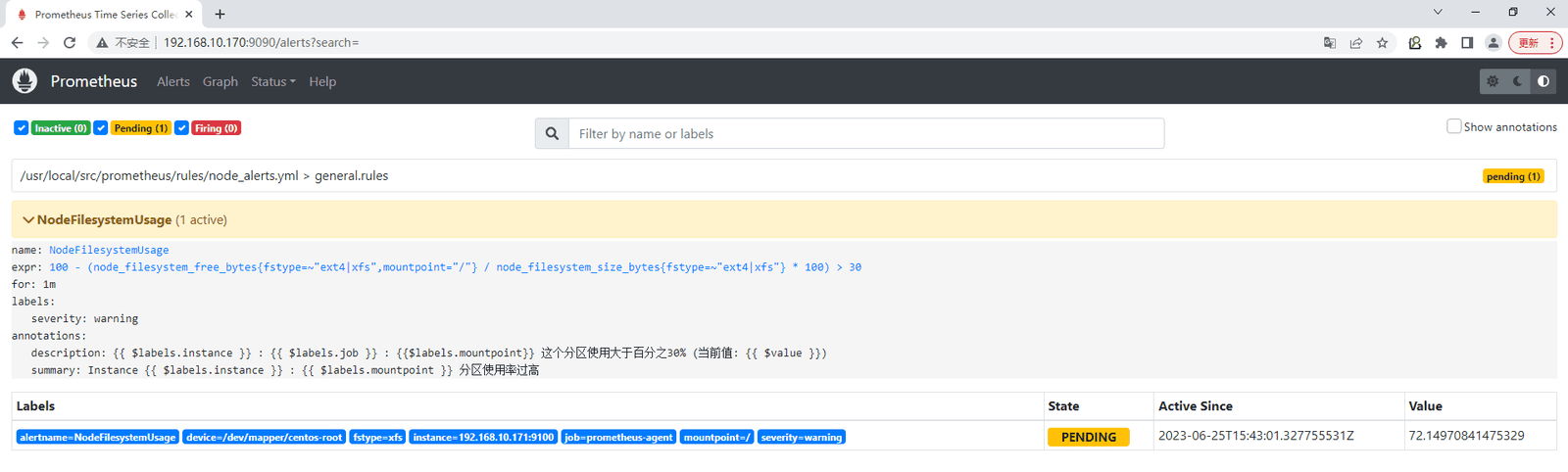Screen dimensions: 1568x472
Task: Click the Active Since timestamp value
Action: (1256, 436)
